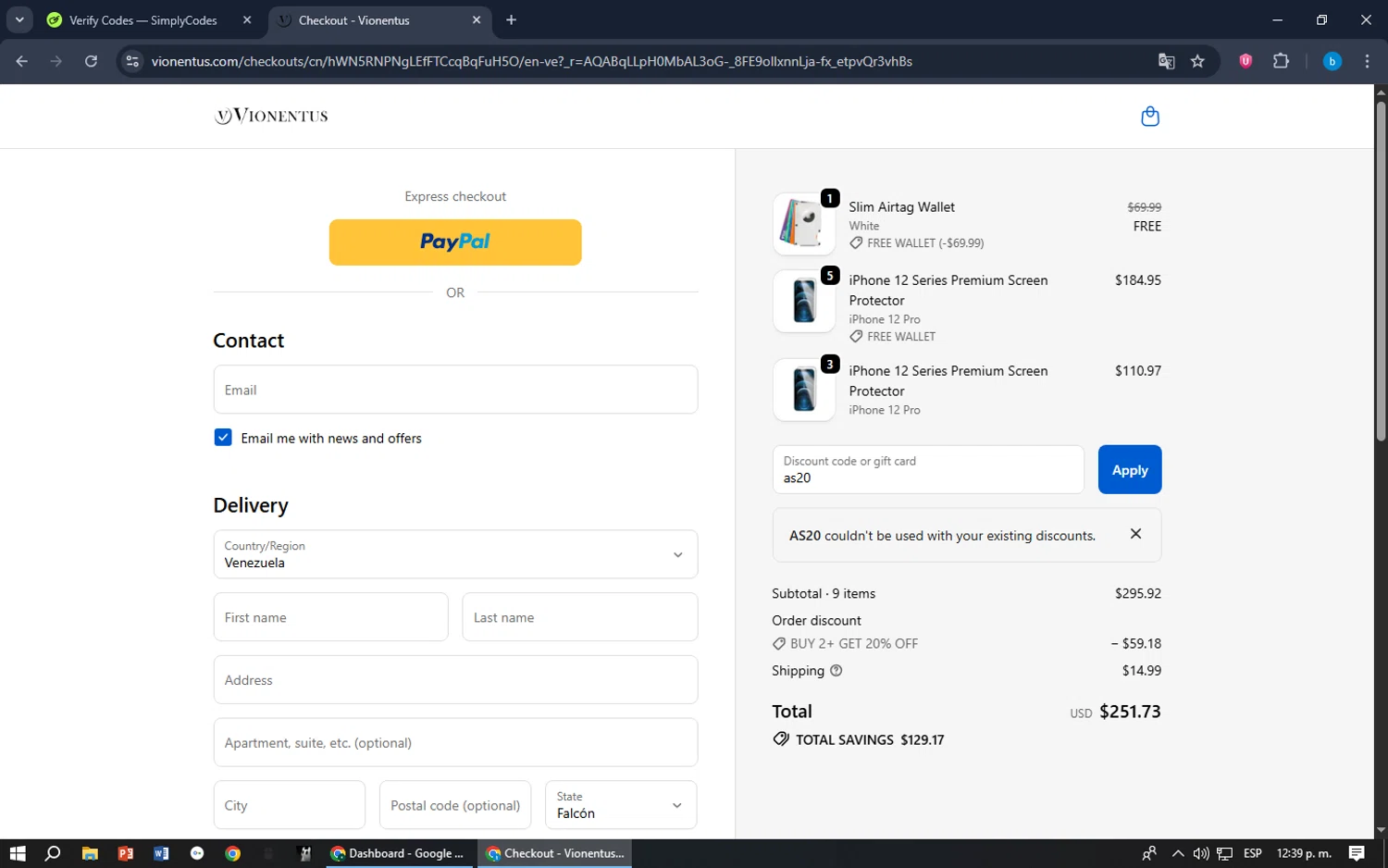Open the Chrome three-dot menu
This screenshot has width=1388, height=868.
click(1367, 61)
